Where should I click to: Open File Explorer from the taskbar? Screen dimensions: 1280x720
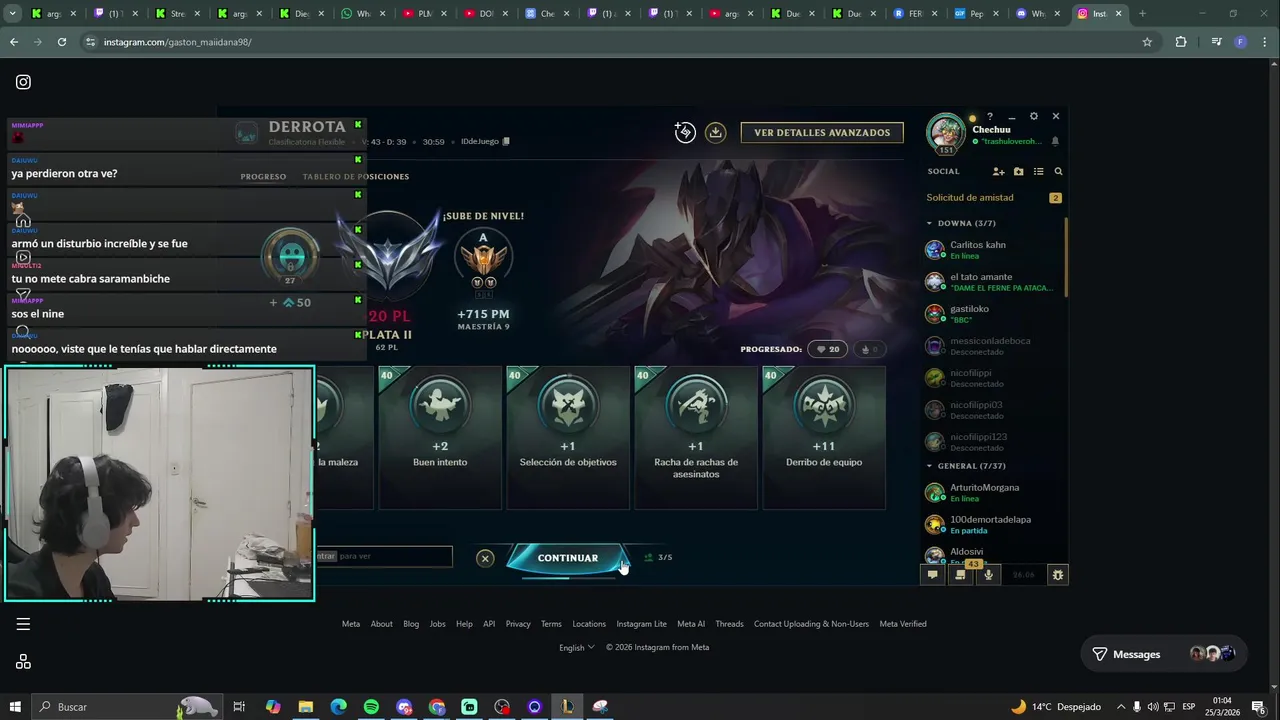click(306, 707)
